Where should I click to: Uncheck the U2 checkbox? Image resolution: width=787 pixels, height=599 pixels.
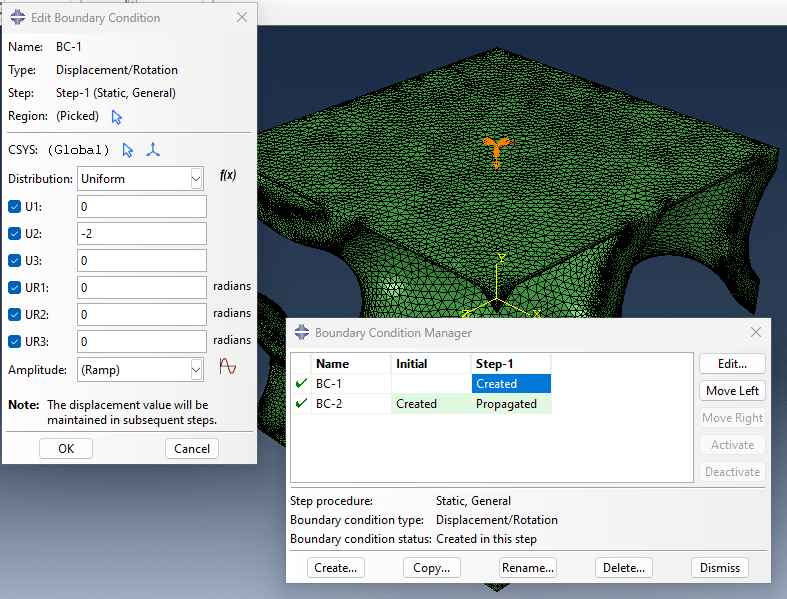15,233
